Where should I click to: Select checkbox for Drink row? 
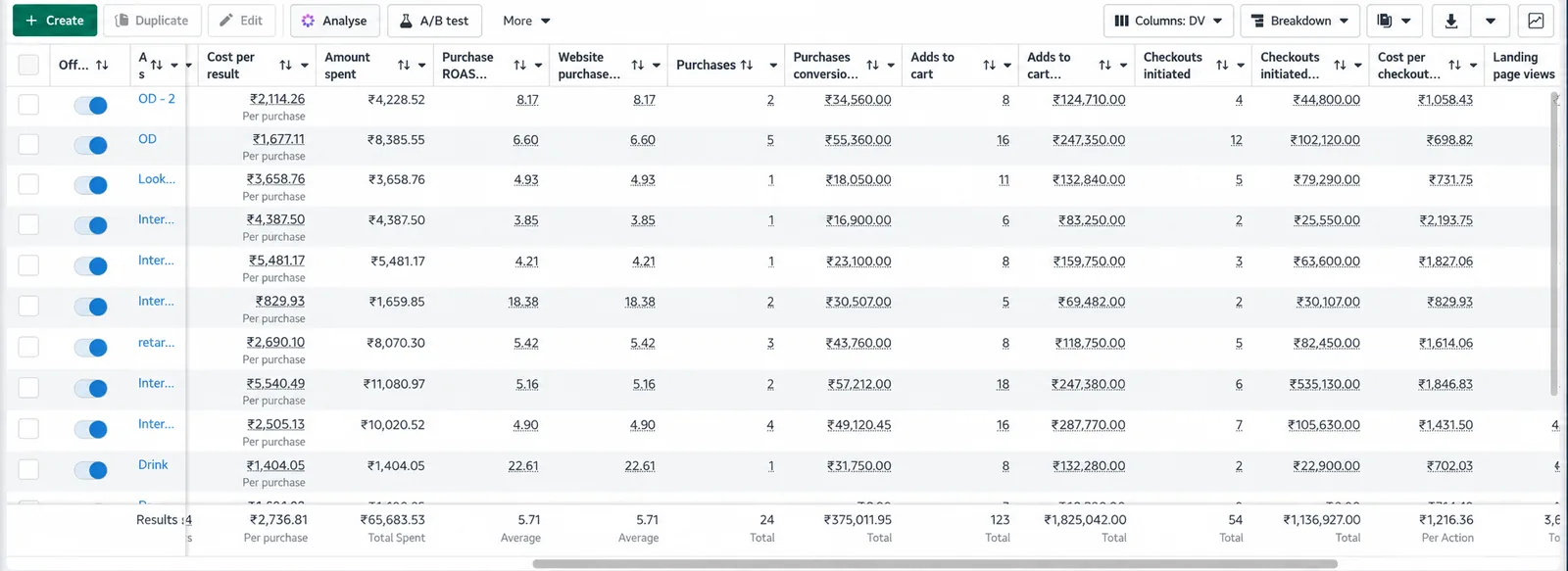coord(28,470)
